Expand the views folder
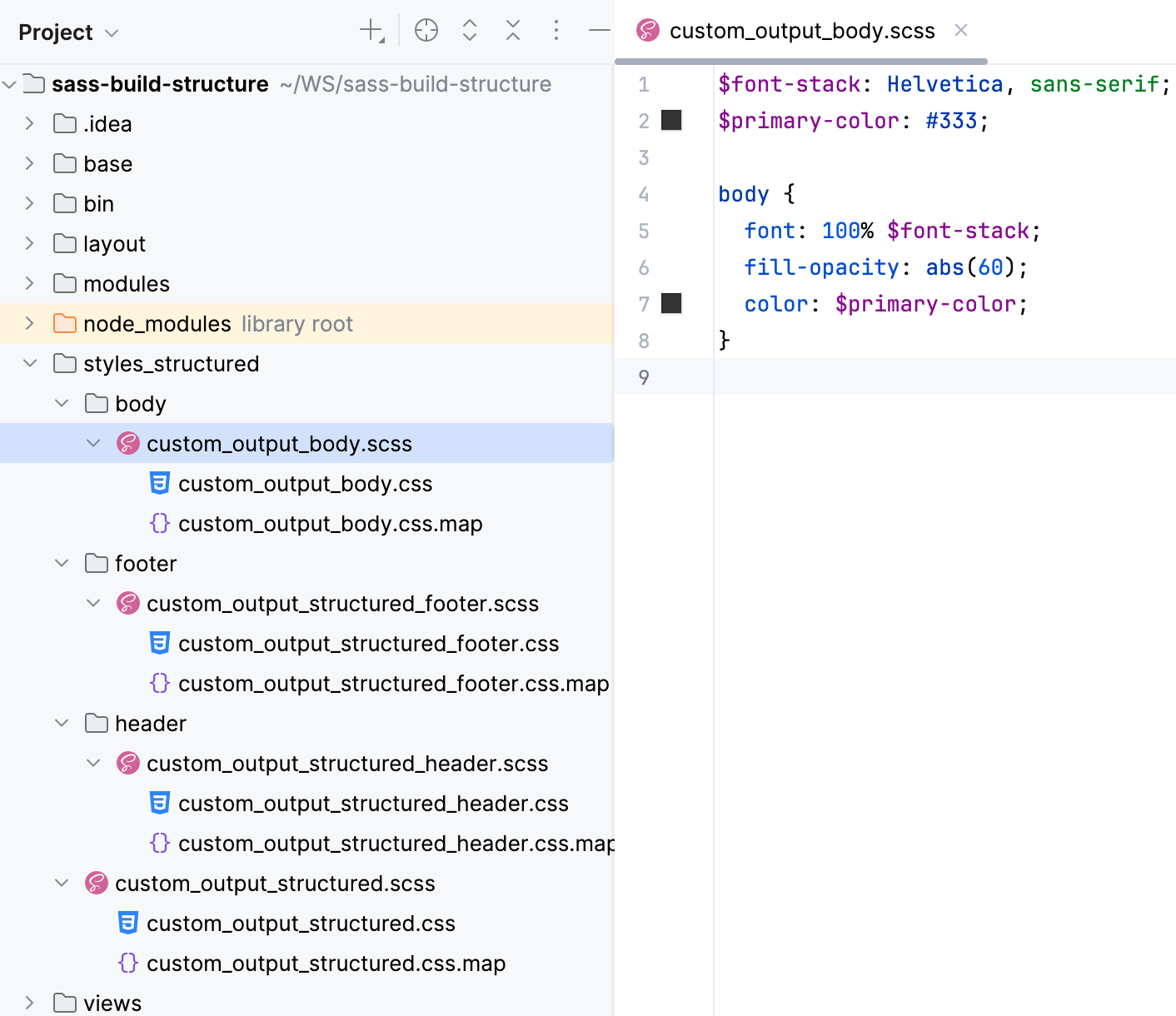The height and width of the screenshot is (1016, 1176). pos(30,1003)
